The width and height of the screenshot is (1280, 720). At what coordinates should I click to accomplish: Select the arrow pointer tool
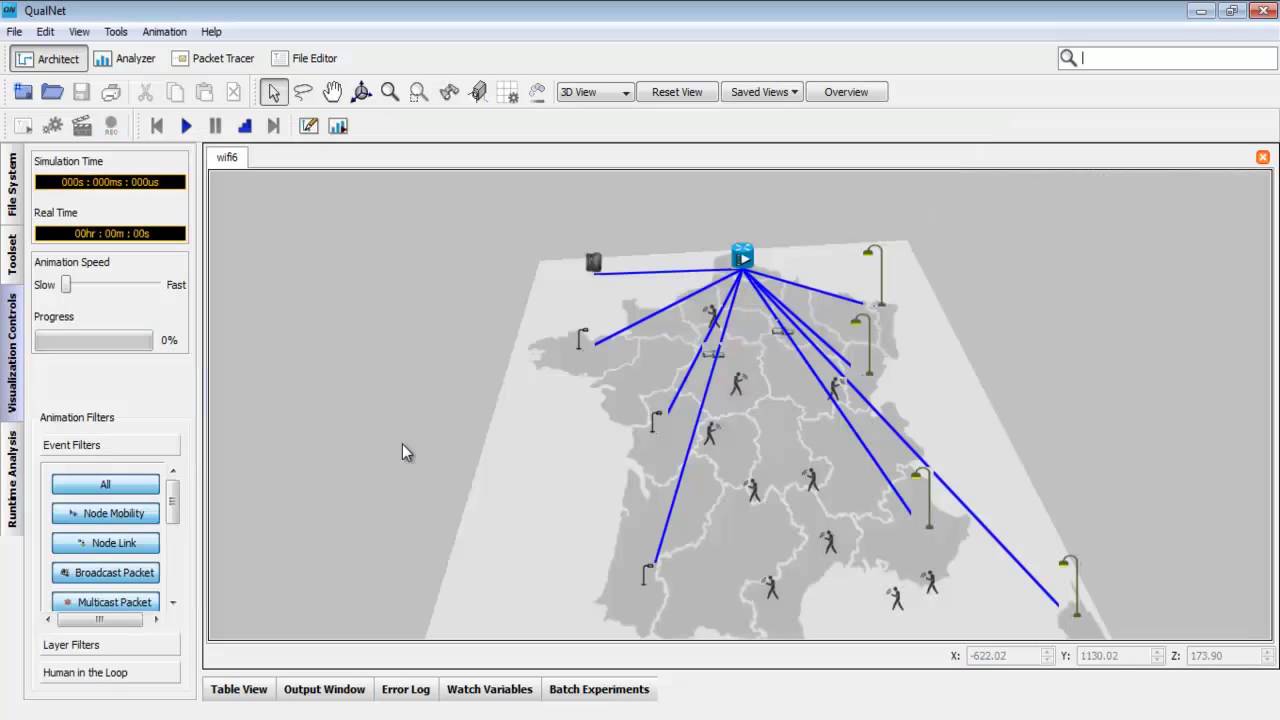(273, 92)
